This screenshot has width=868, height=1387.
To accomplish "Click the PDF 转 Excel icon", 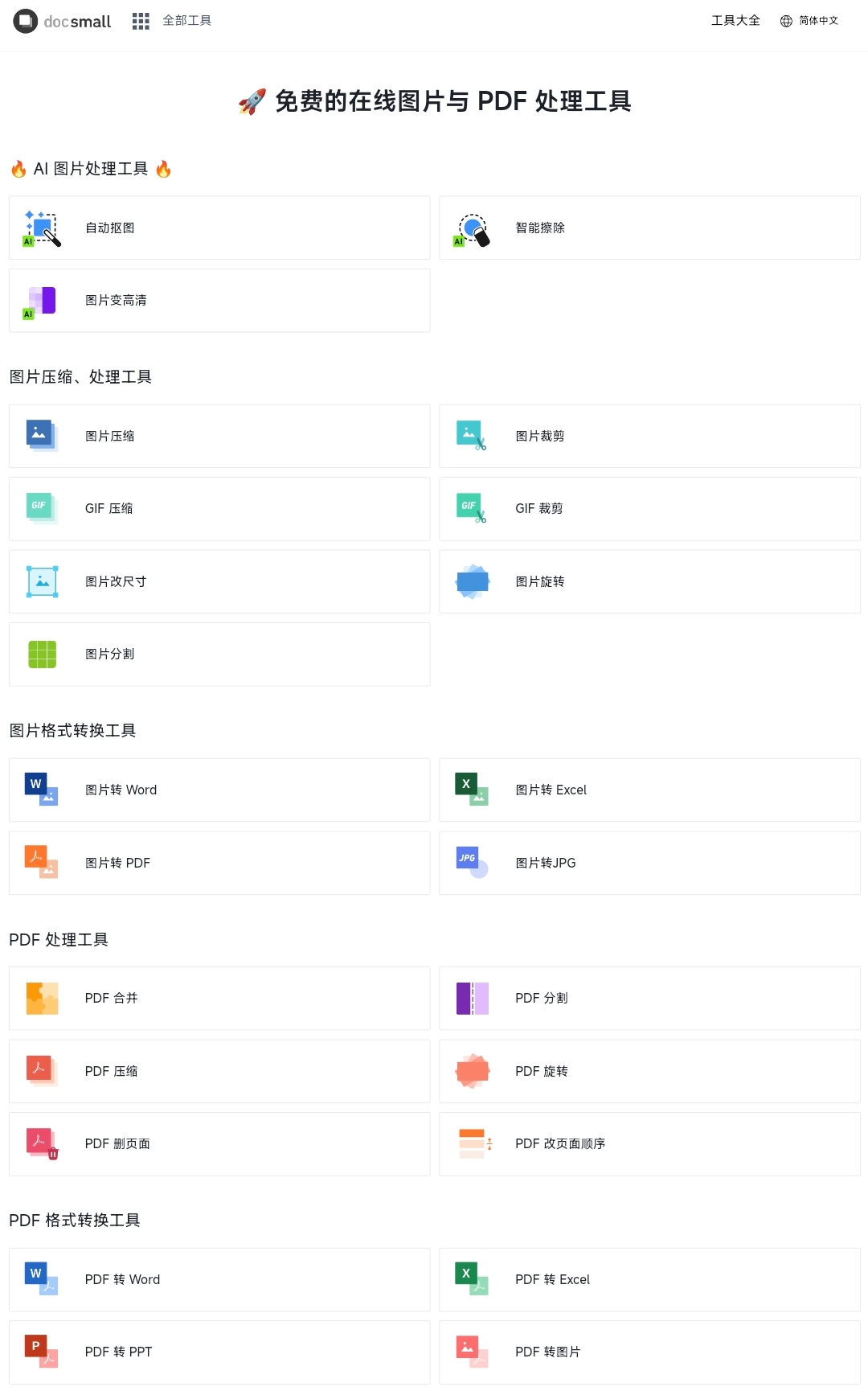I will click(x=472, y=1279).
